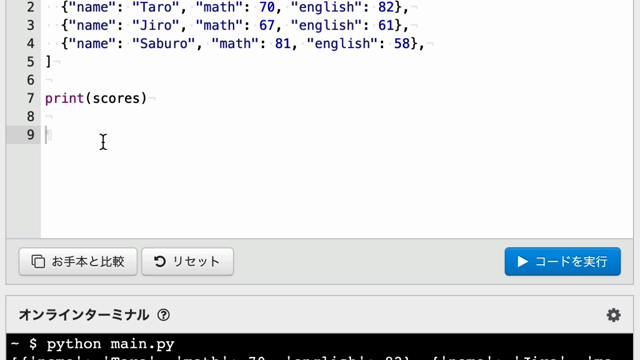The height and width of the screenshot is (360, 640).
Task: Open terminal settings gear icon
Action: (x=613, y=315)
